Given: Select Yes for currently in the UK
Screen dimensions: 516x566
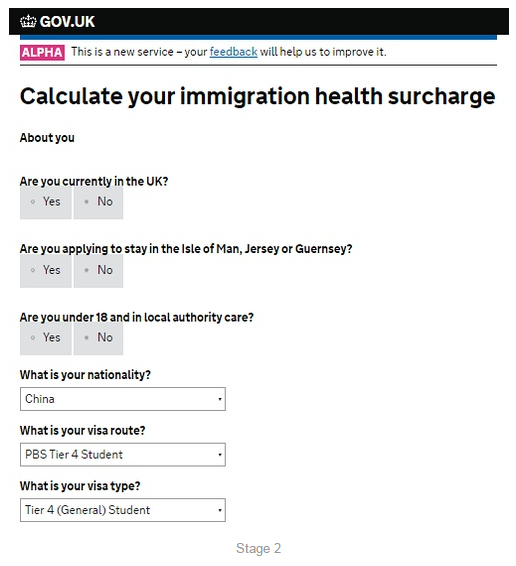Looking at the screenshot, I should [45, 202].
